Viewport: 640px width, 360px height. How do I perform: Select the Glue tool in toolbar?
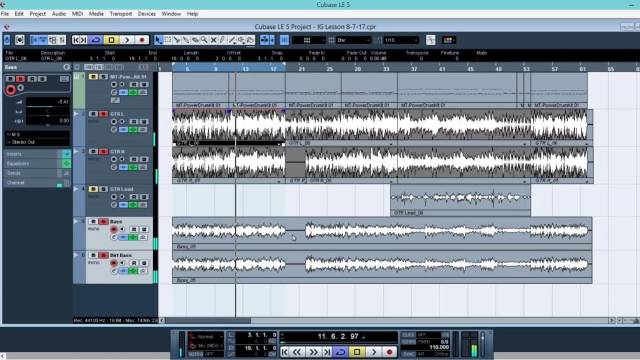[186, 40]
